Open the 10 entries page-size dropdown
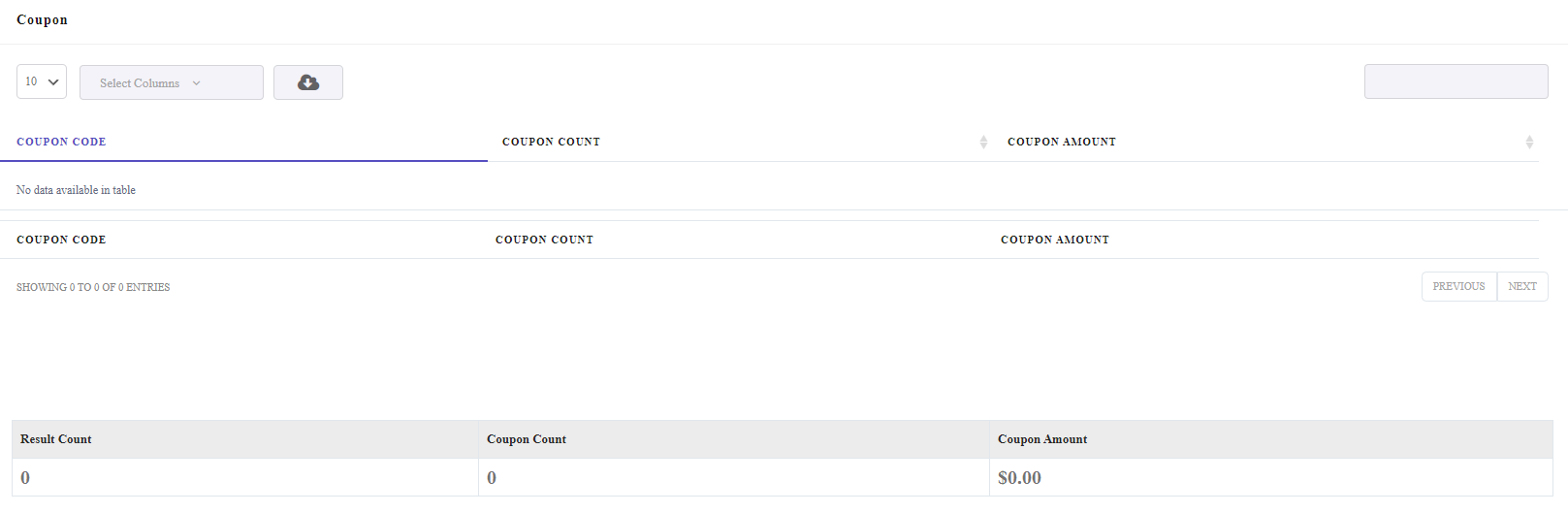1568x513 pixels. click(42, 81)
